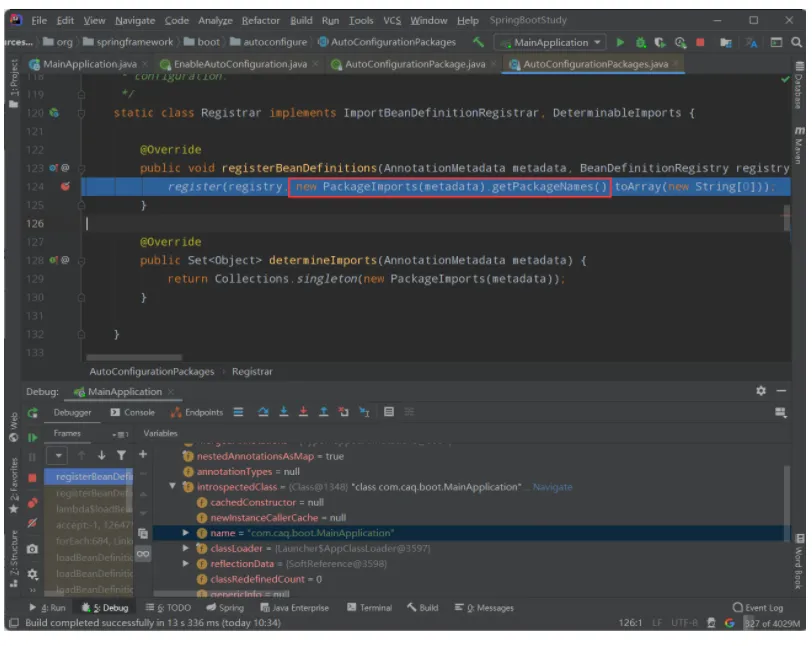Open the Terminal tool window button
Screen dimensions: 812x646
click(369, 607)
